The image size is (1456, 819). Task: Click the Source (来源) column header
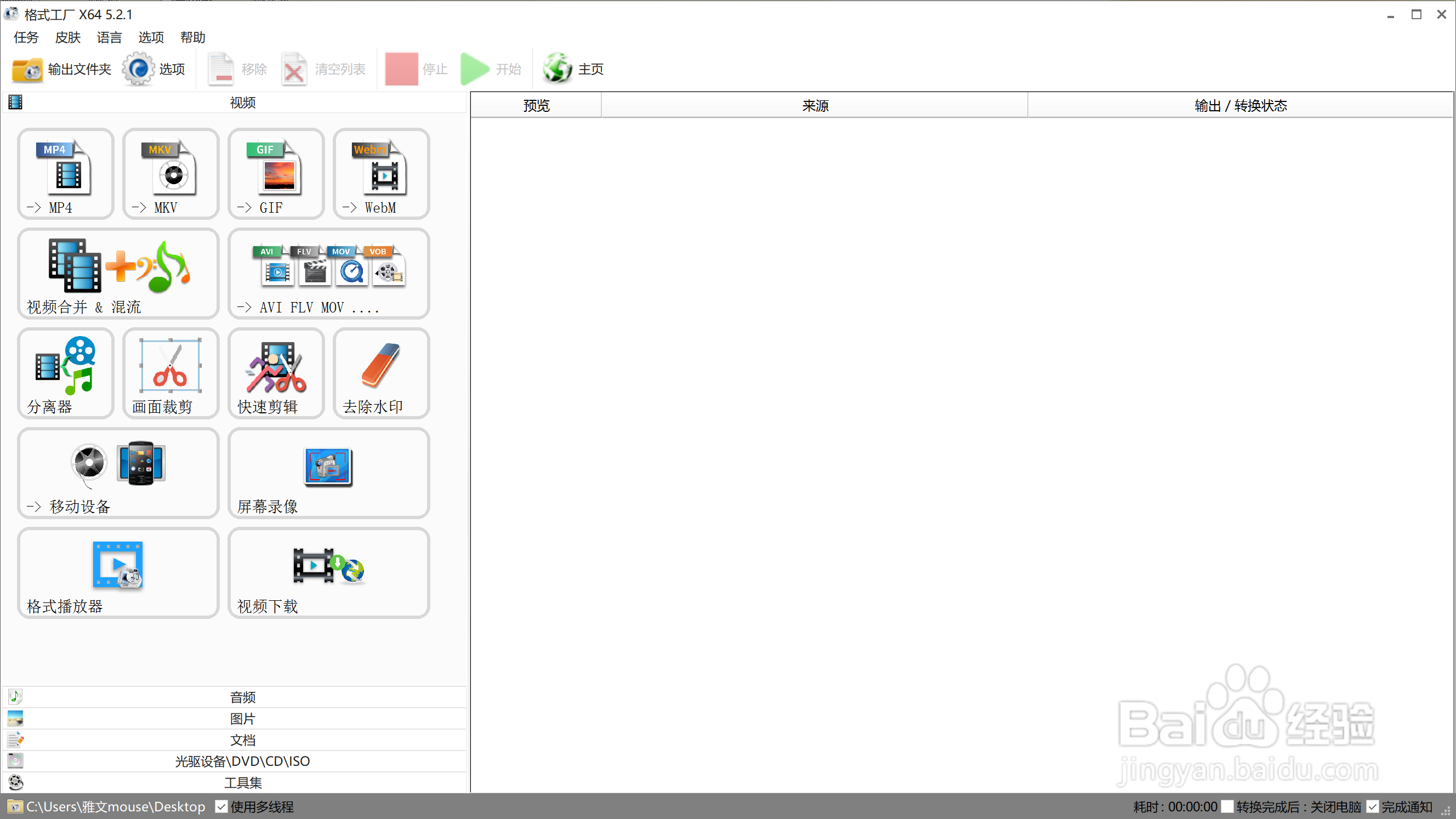coord(815,106)
